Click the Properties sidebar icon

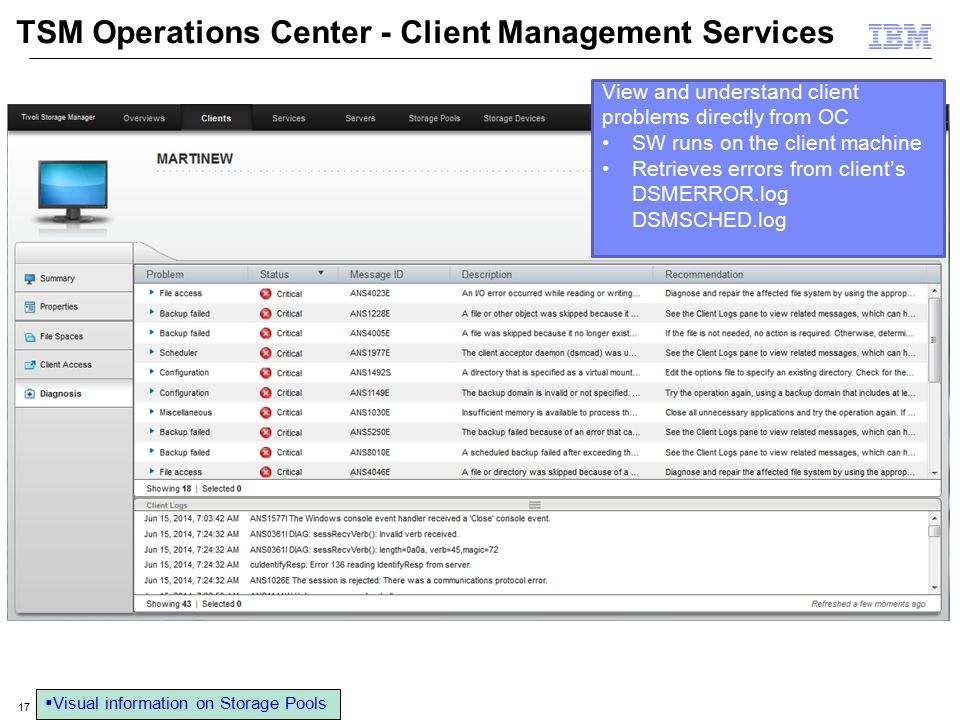[x=29, y=307]
